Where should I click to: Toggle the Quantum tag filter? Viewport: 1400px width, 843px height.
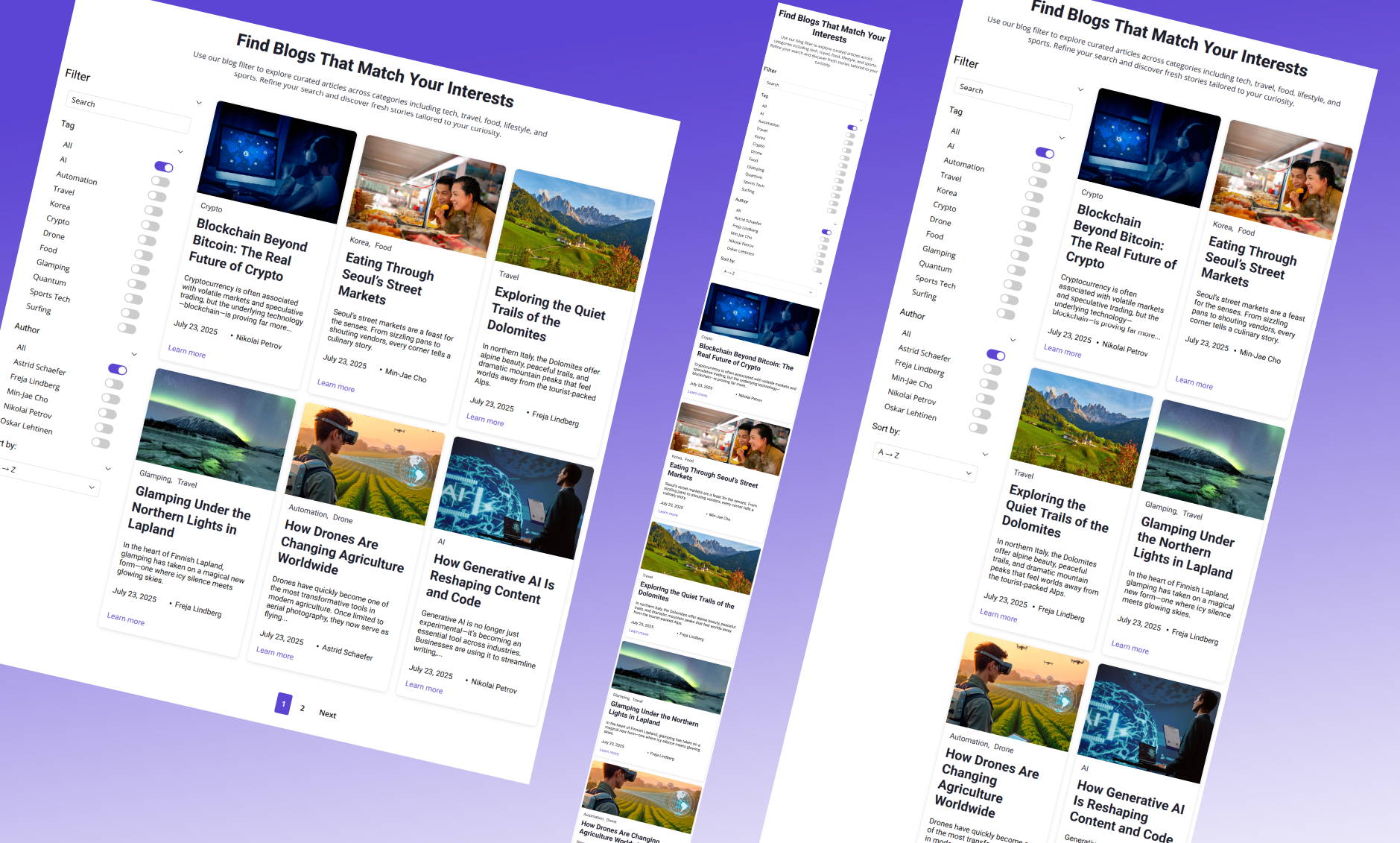pyautogui.click(x=137, y=282)
